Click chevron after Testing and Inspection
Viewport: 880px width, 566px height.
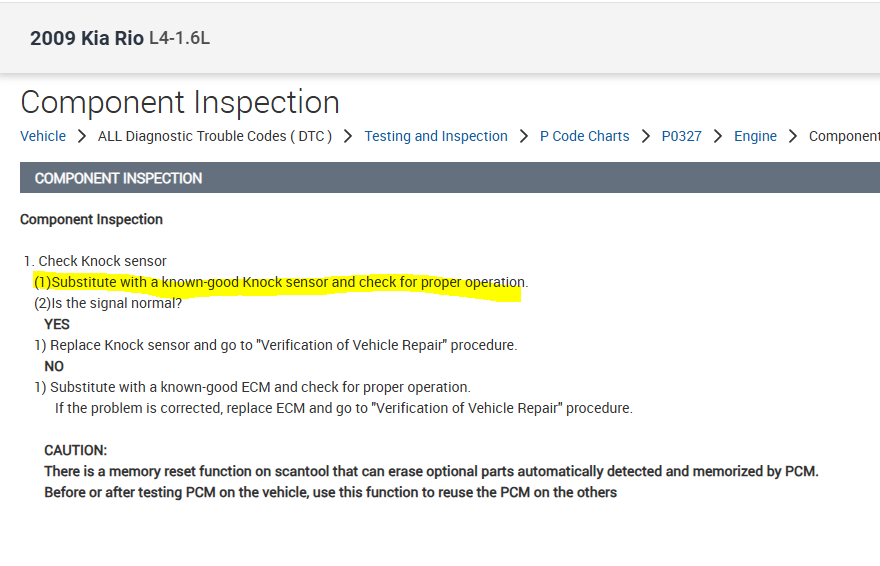[x=524, y=136]
